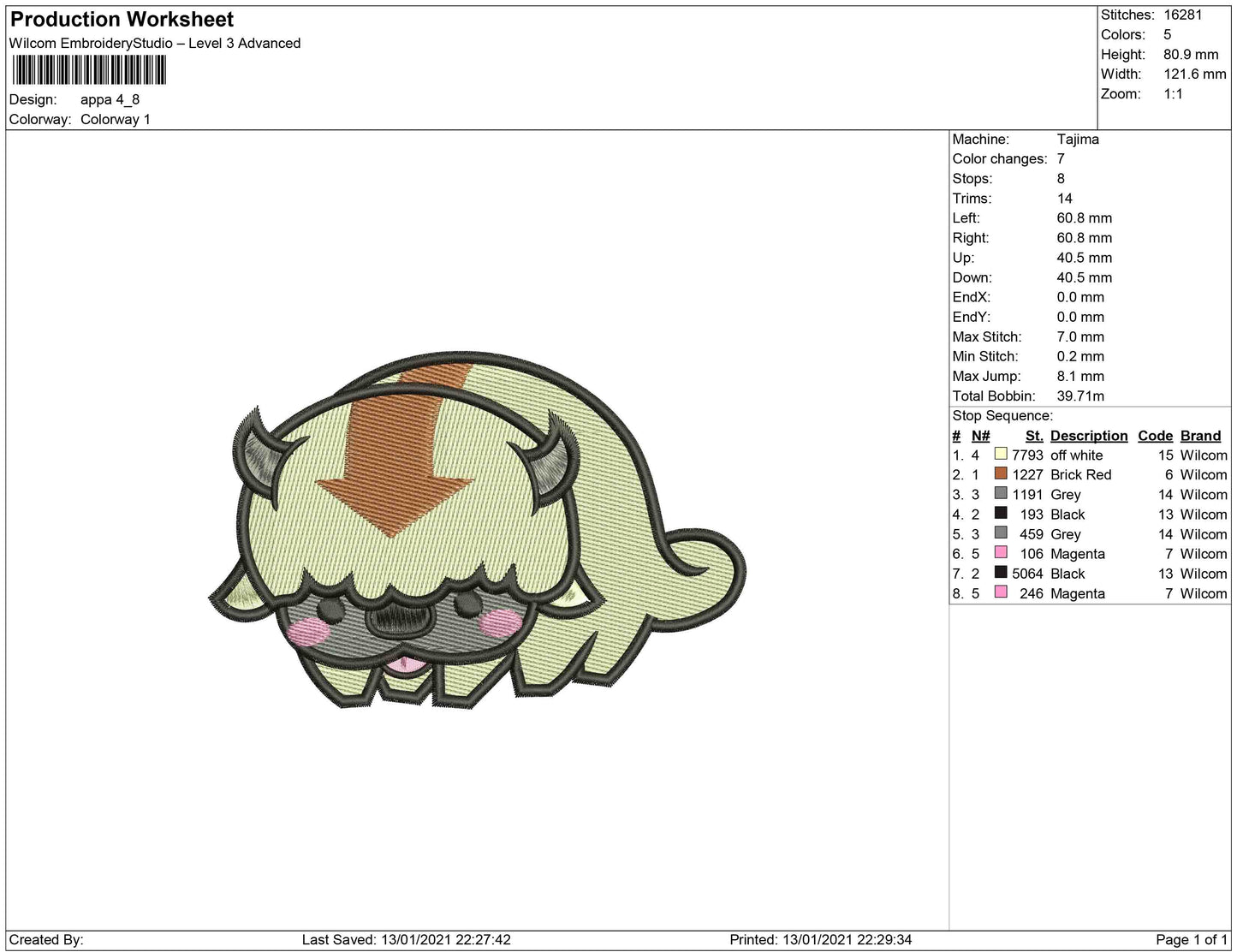Select the Black swatch in the 193-stitch row

pos(1001,514)
